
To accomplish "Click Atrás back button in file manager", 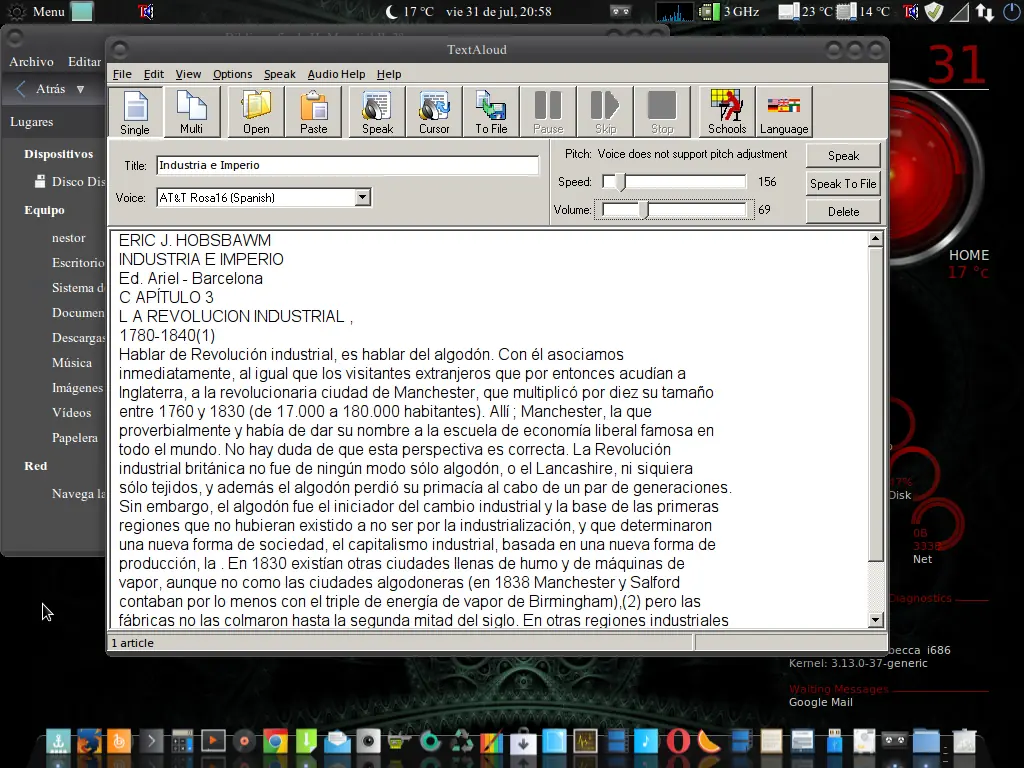I will click(x=42, y=89).
